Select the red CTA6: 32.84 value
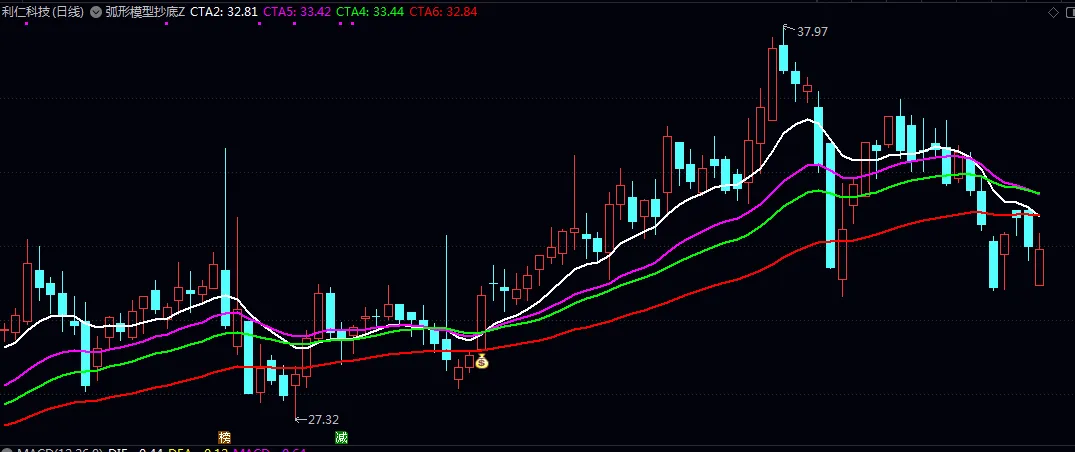1075x452 pixels. point(443,12)
